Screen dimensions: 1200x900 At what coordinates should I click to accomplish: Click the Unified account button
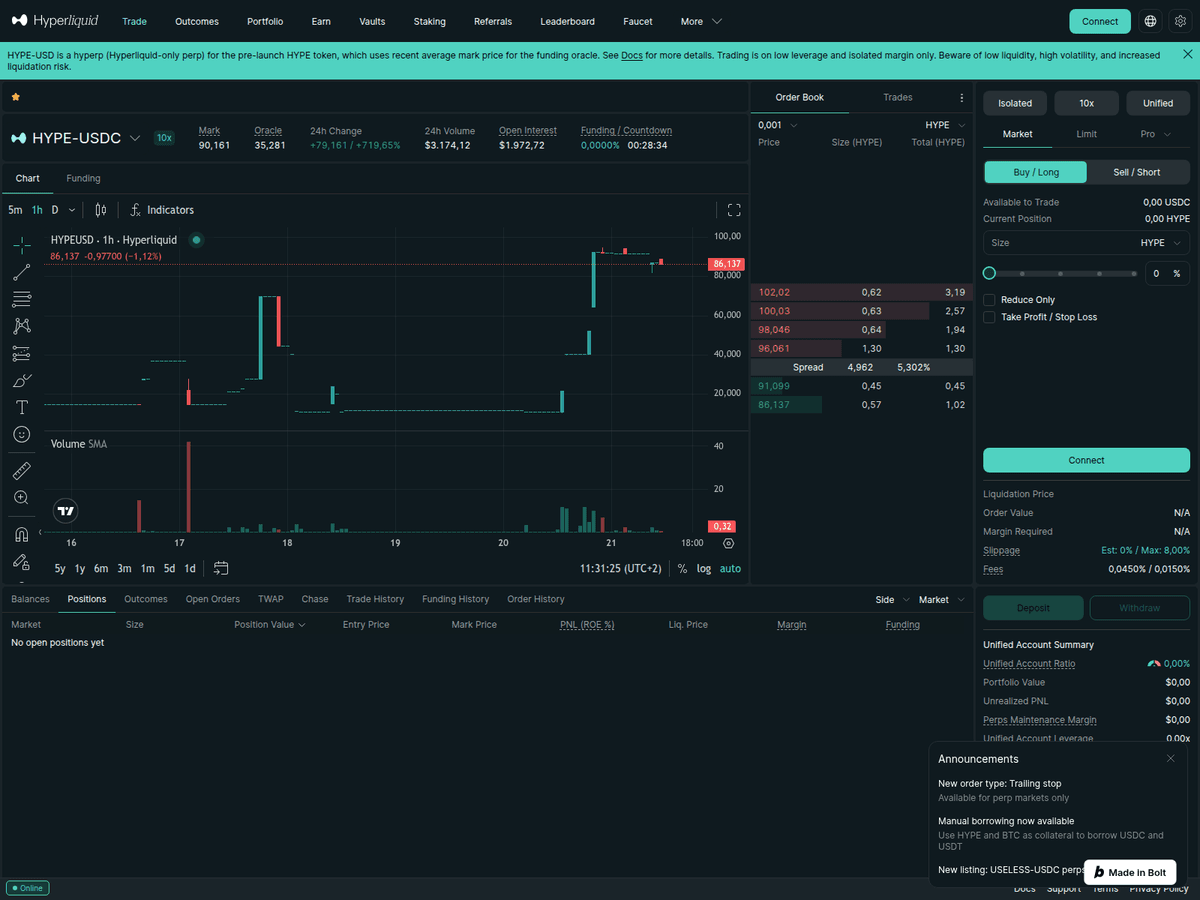pos(1158,103)
